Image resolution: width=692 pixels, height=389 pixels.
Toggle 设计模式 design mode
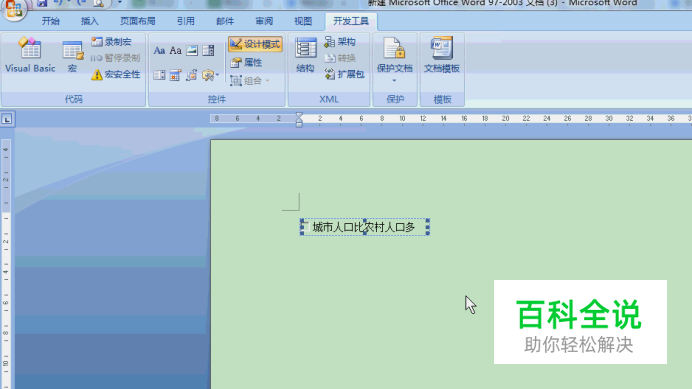point(255,44)
